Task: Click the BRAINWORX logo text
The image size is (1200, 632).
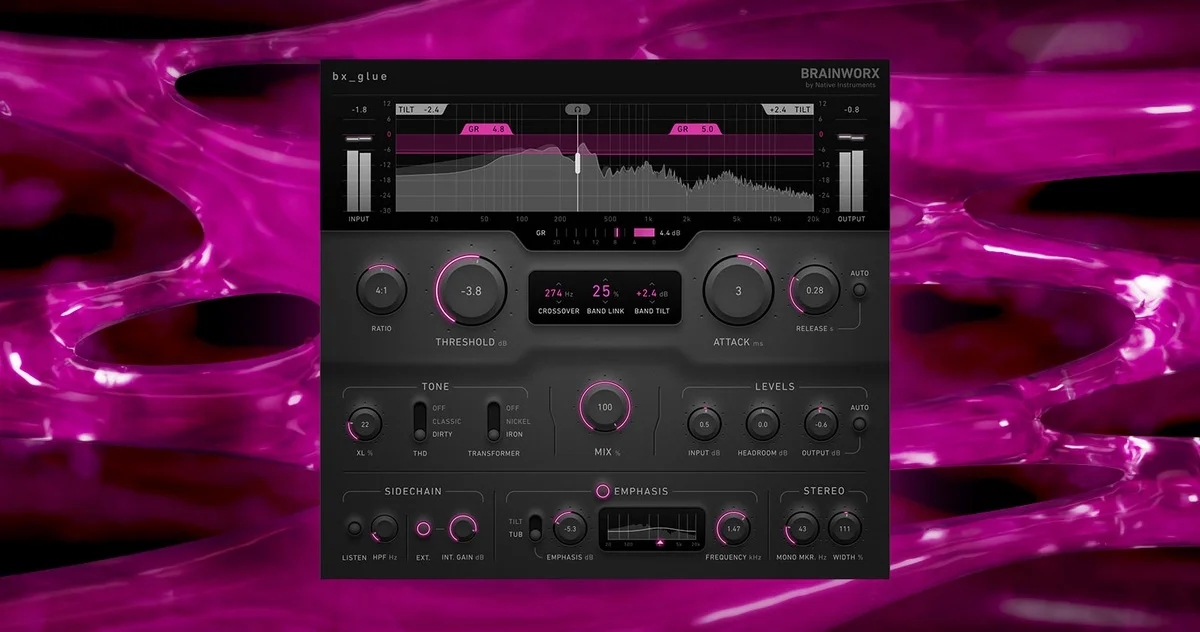Action: [x=838, y=74]
